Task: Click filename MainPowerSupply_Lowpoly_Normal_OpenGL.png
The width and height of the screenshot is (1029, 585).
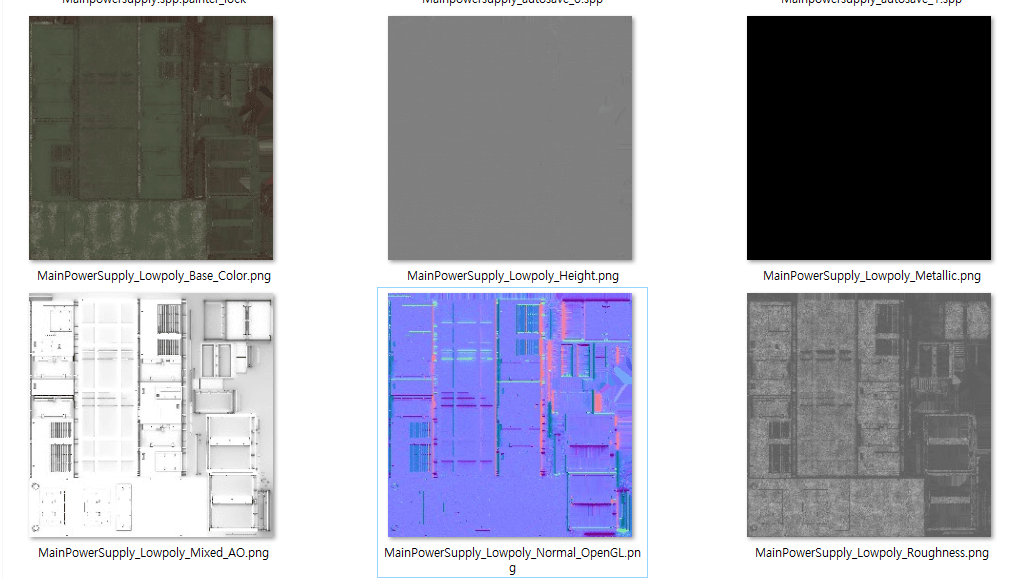Action: click(x=513, y=560)
